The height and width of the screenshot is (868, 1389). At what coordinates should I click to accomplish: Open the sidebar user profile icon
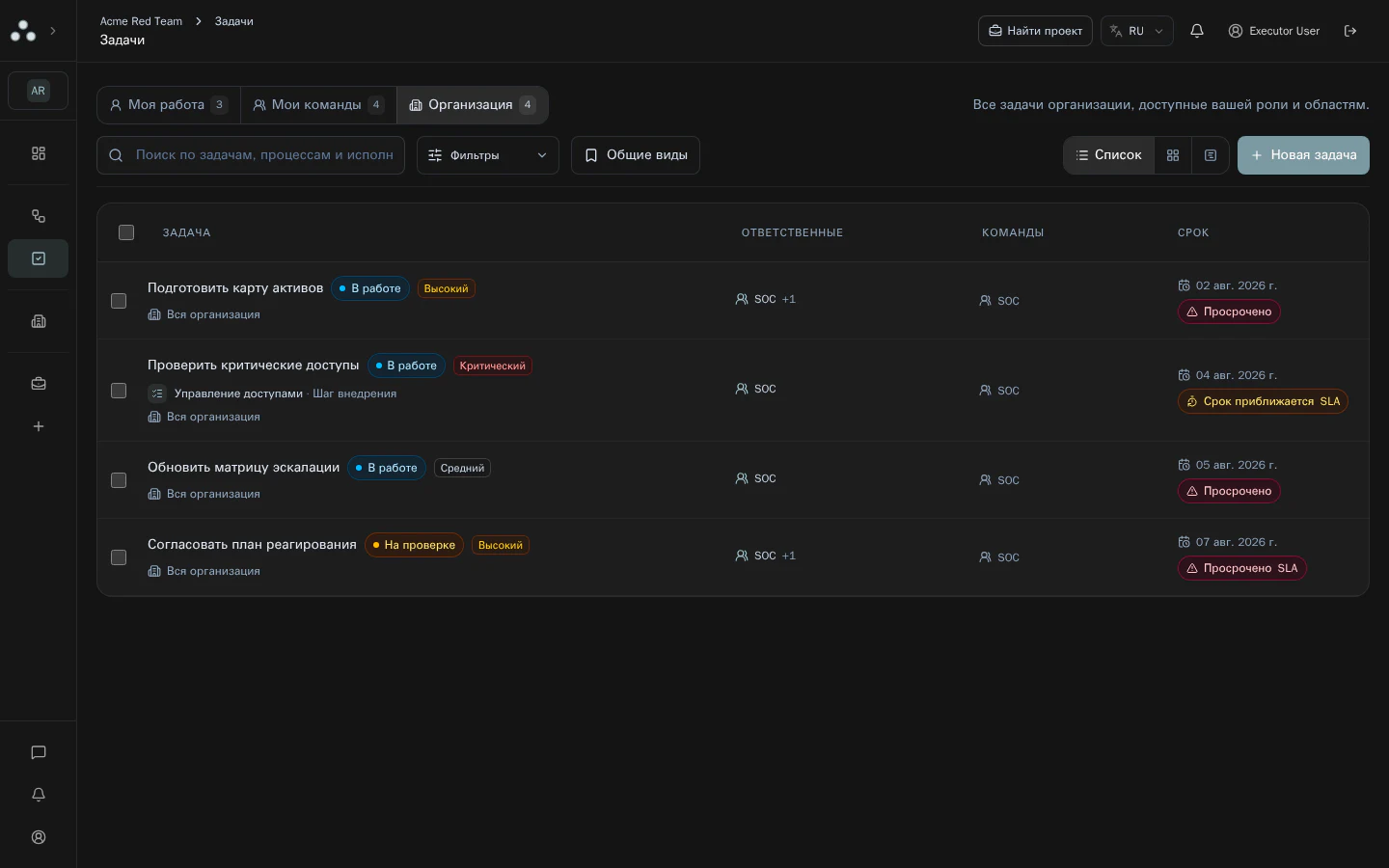[39, 837]
